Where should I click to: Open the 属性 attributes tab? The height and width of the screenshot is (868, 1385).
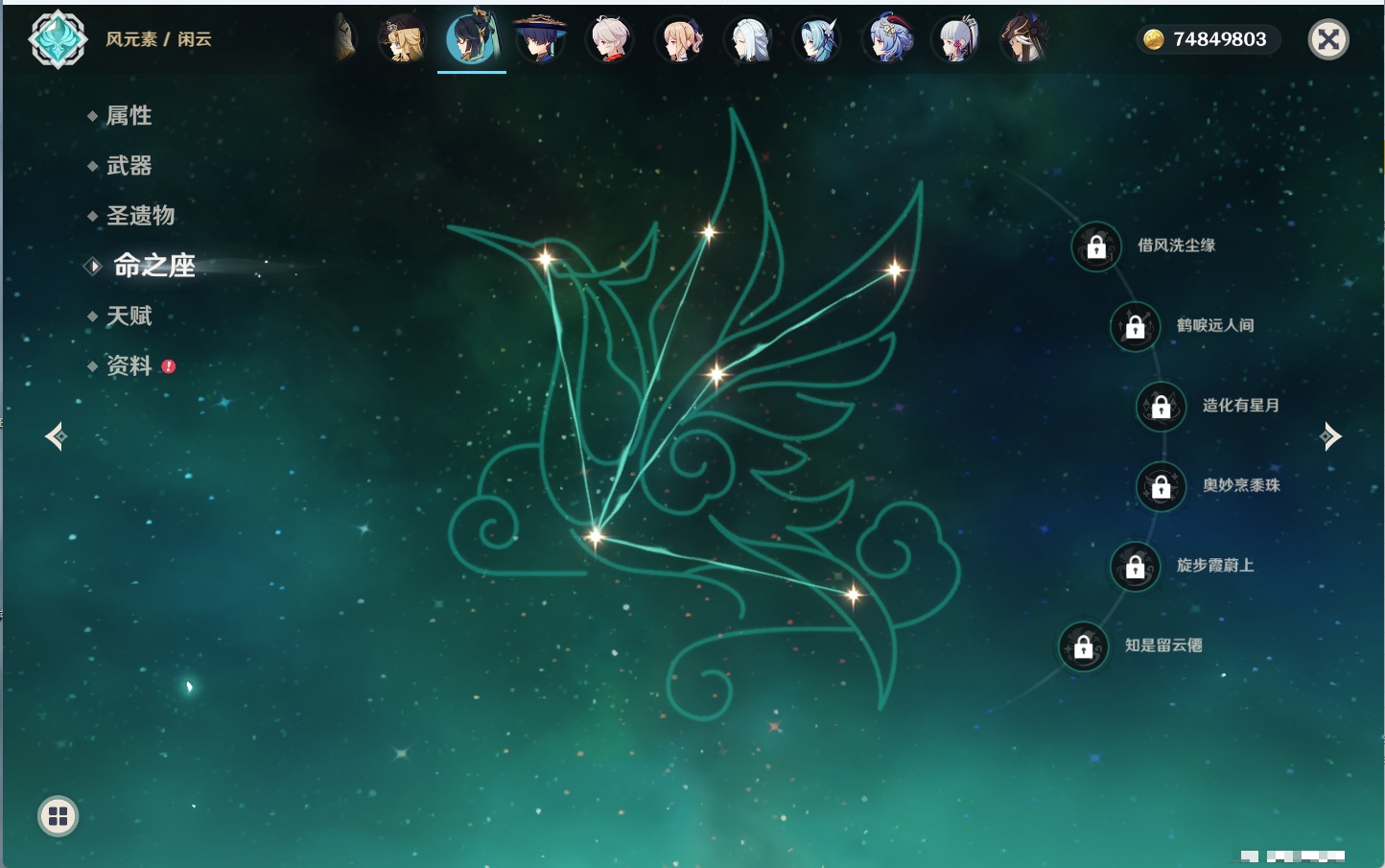(x=129, y=116)
